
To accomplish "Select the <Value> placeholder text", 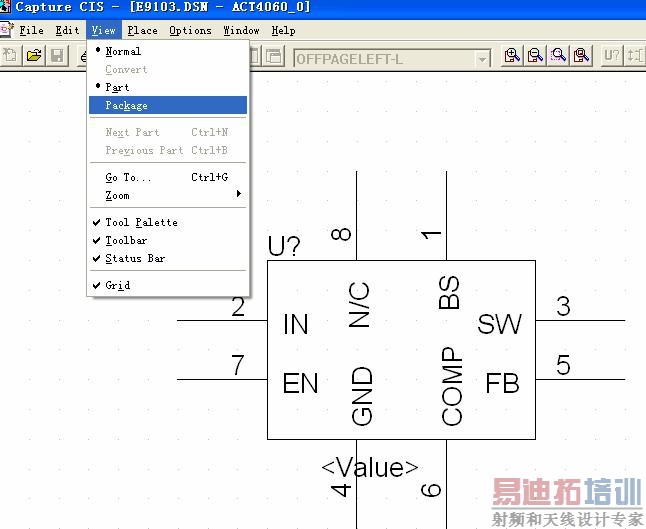I will pyautogui.click(x=370, y=468).
